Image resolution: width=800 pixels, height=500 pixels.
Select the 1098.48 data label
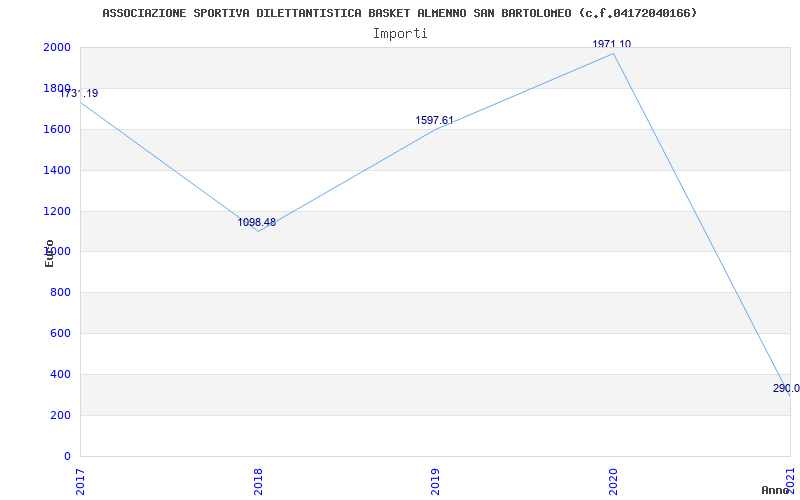tap(257, 222)
